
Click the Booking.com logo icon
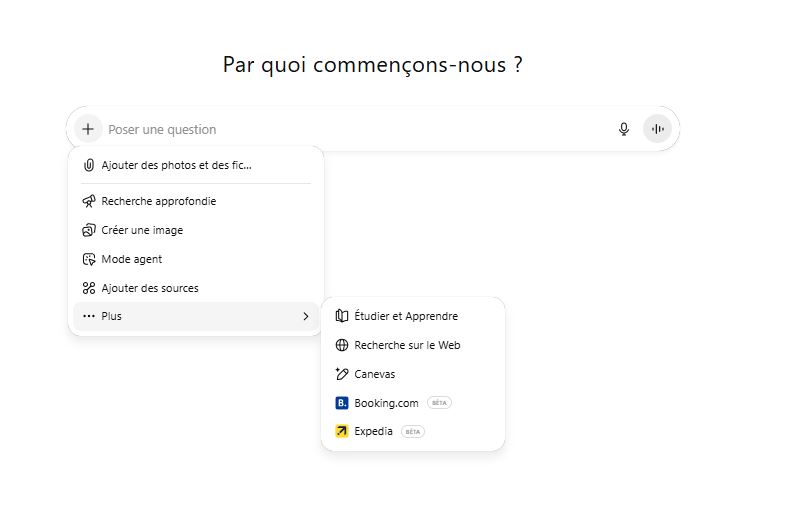pyautogui.click(x=342, y=403)
